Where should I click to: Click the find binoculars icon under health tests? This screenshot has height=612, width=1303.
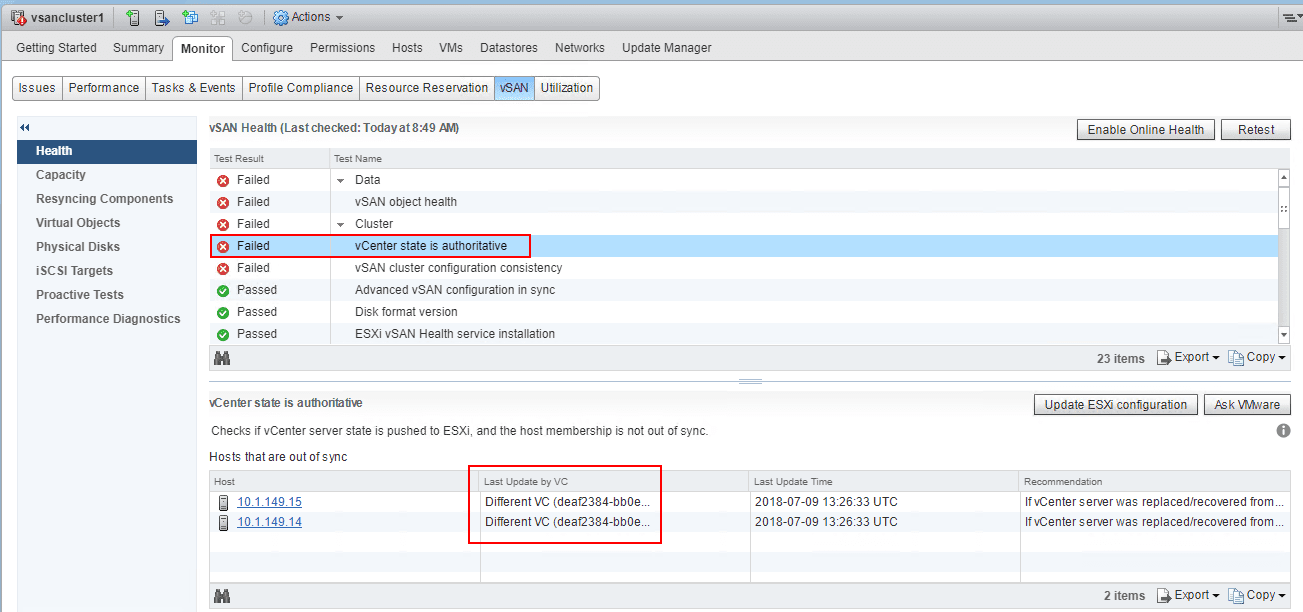click(222, 358)
